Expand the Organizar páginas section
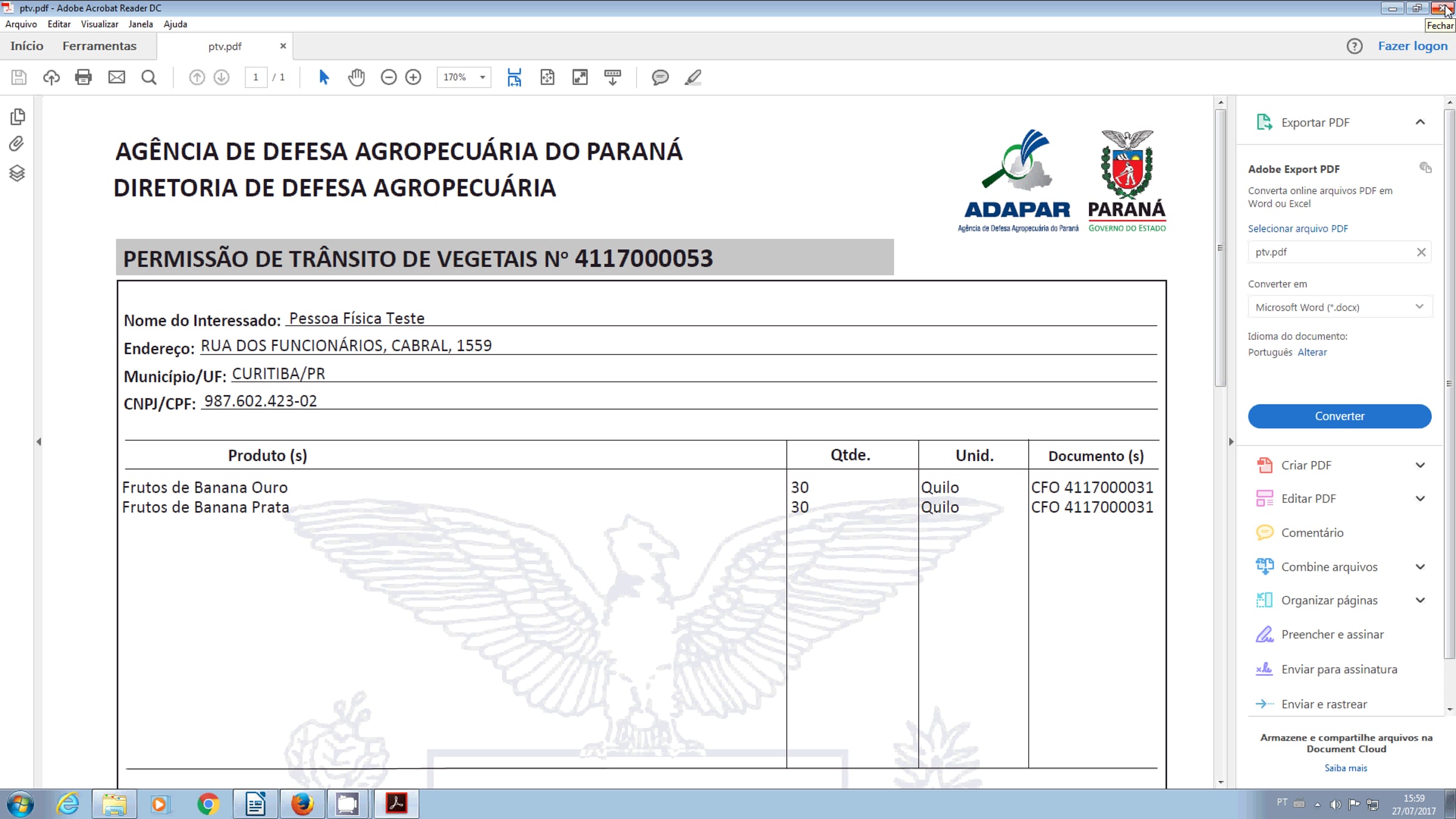The height and width of the screenshot is (819, 1456). pos(1420,600)
